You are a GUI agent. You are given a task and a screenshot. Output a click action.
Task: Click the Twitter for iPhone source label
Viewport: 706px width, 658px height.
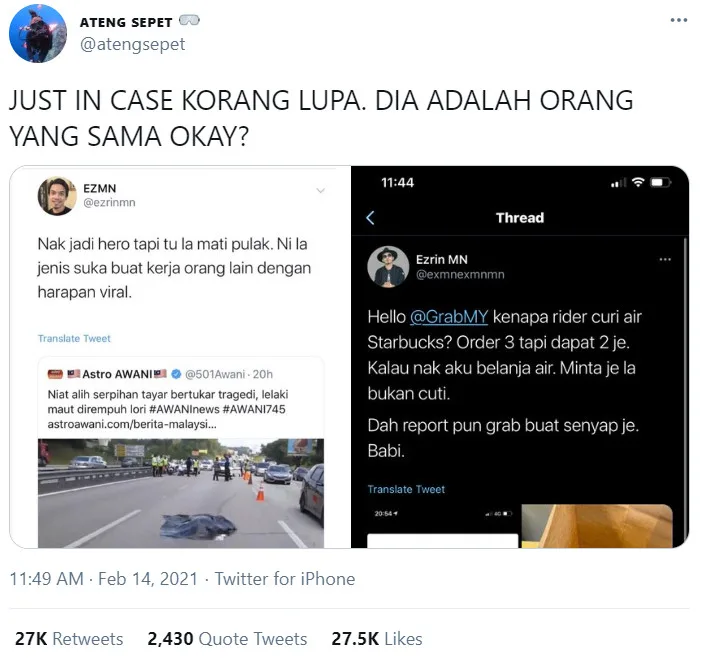(x=285, y=579)
